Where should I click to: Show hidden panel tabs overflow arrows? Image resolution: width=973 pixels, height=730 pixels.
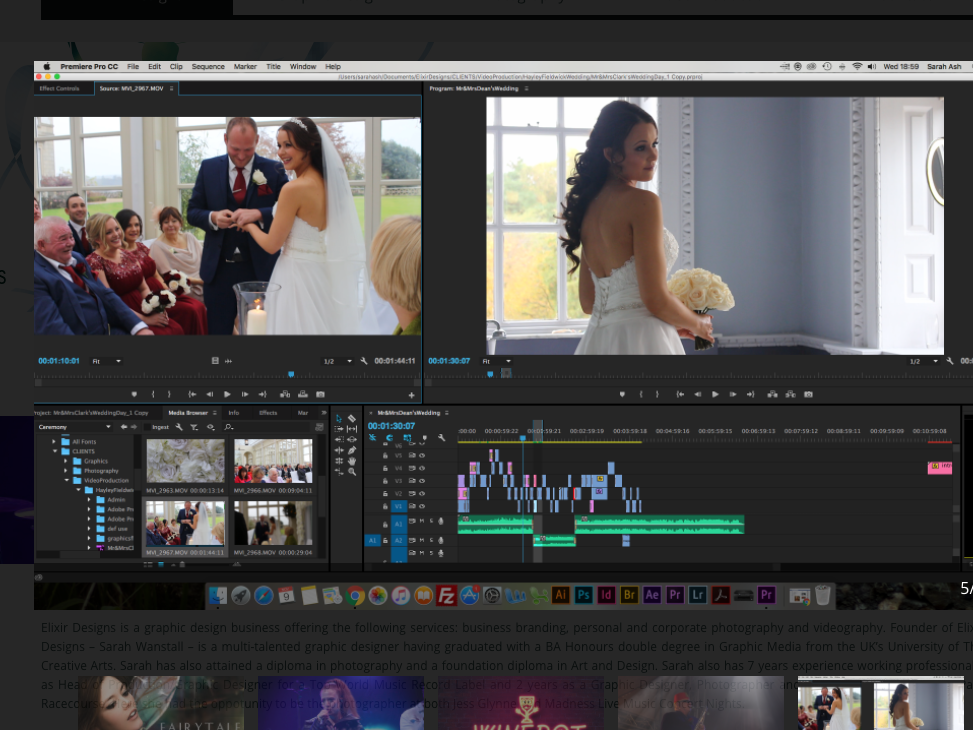pos(323,413)
